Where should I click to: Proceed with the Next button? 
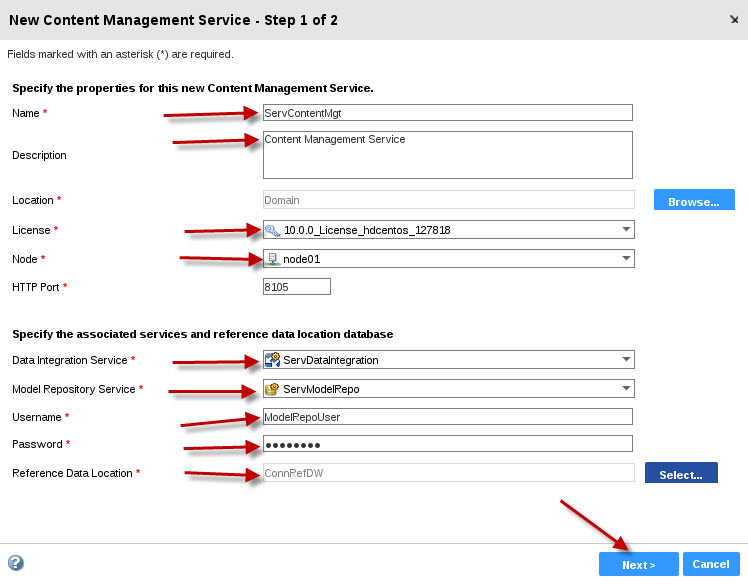click(639, 564)
